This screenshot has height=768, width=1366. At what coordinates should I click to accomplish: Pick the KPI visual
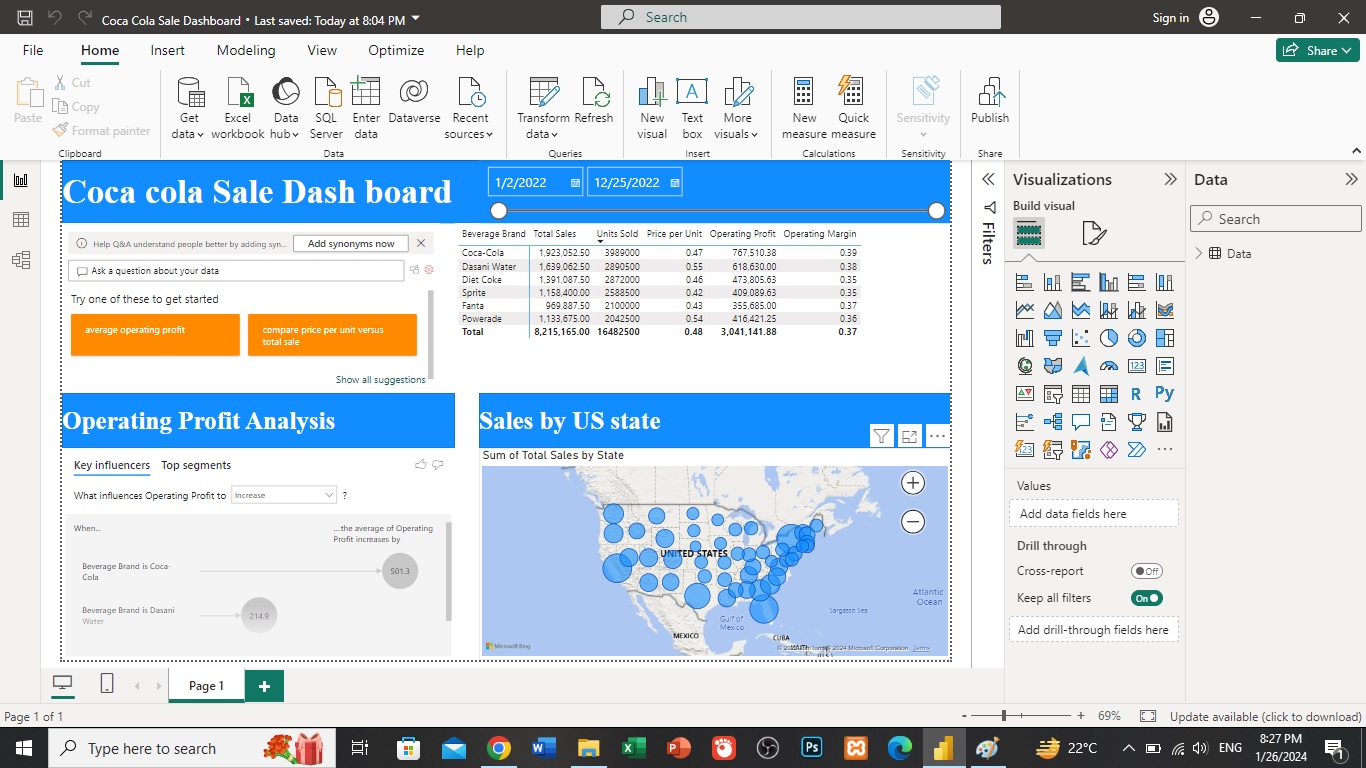point(1025,394)
